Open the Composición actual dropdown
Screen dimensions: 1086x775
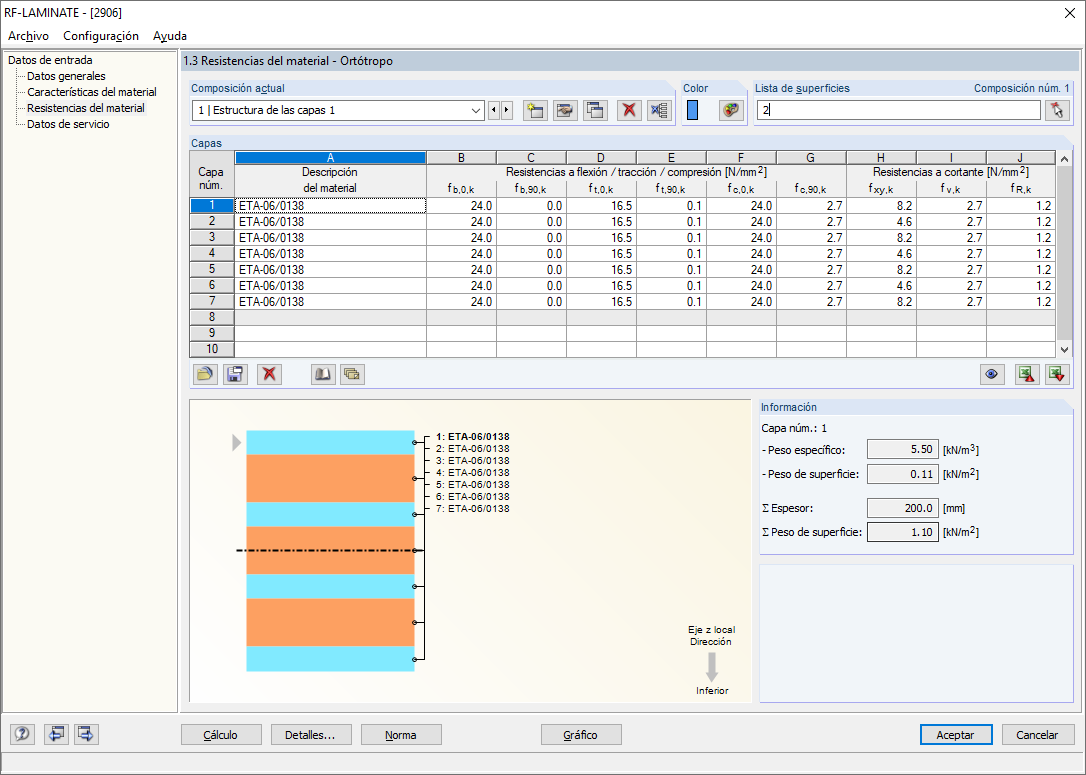[476, 110]
